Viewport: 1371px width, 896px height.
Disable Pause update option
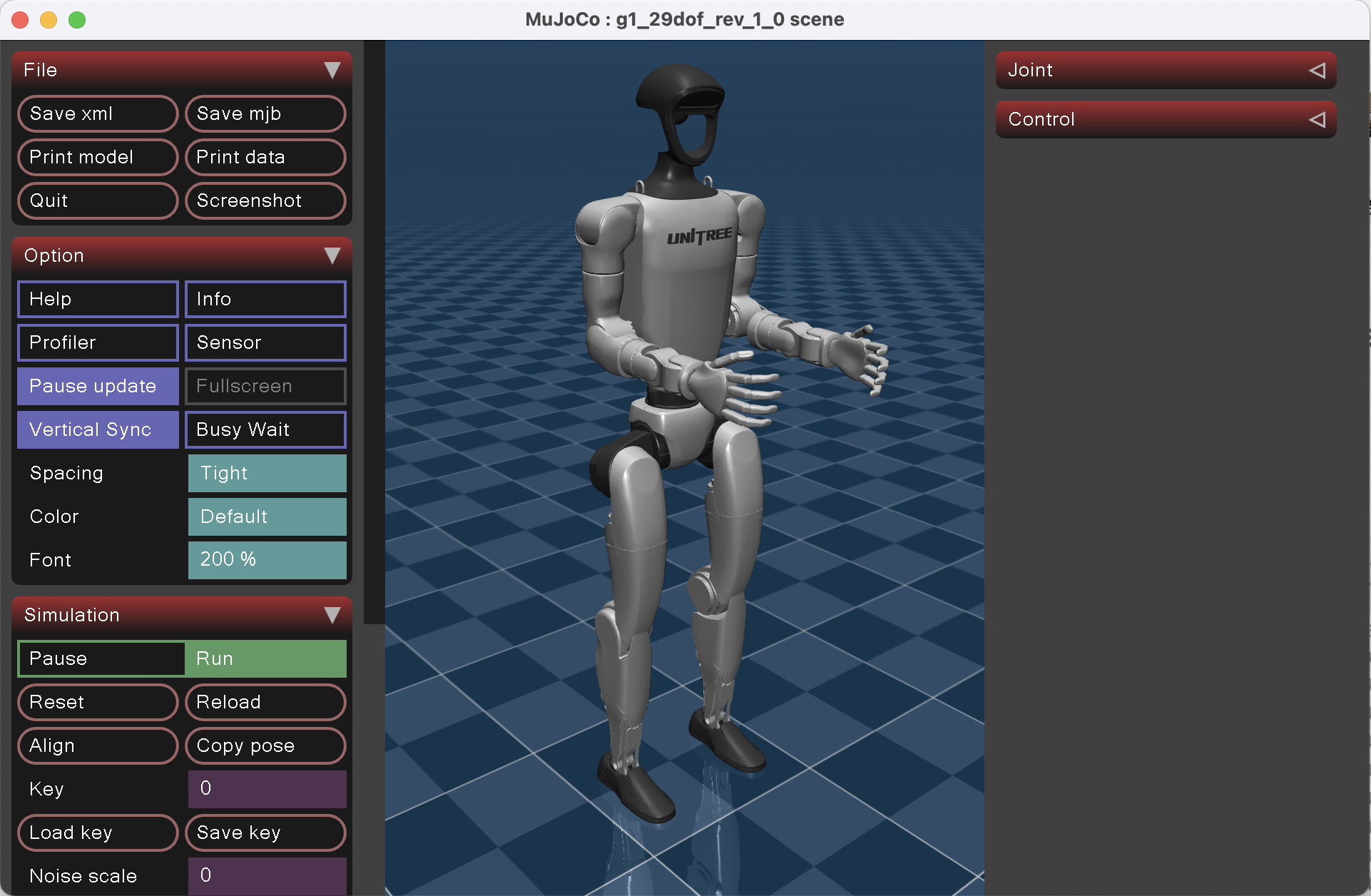[98, 386]
